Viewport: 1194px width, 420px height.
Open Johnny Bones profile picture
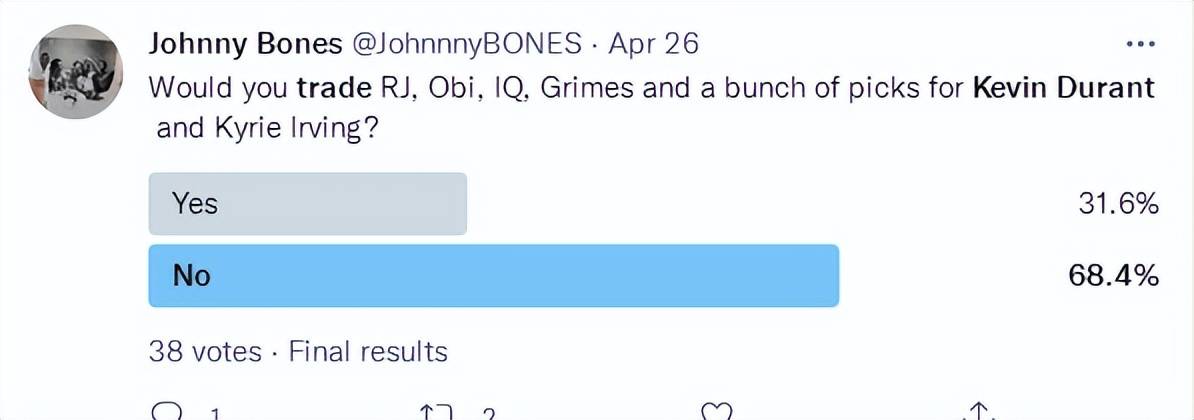tap(75, 72)
